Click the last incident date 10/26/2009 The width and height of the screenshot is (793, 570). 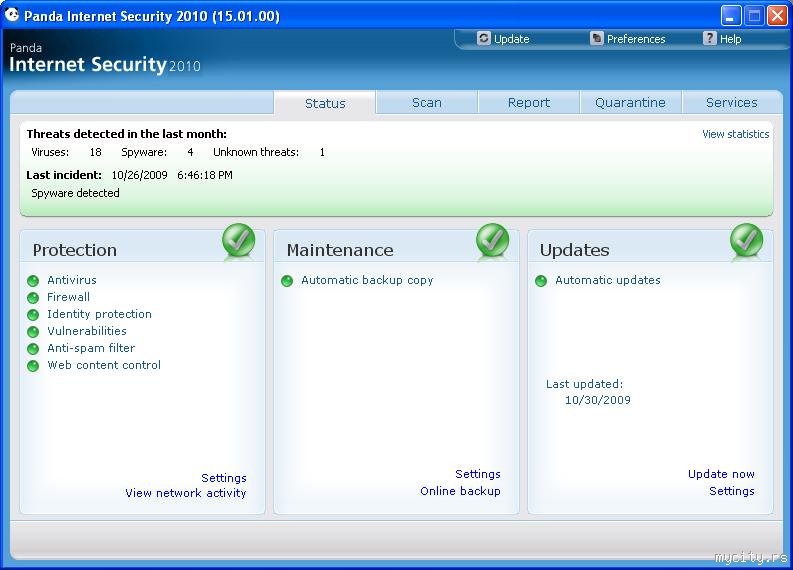pyautogui.click(x=139, y=175)
